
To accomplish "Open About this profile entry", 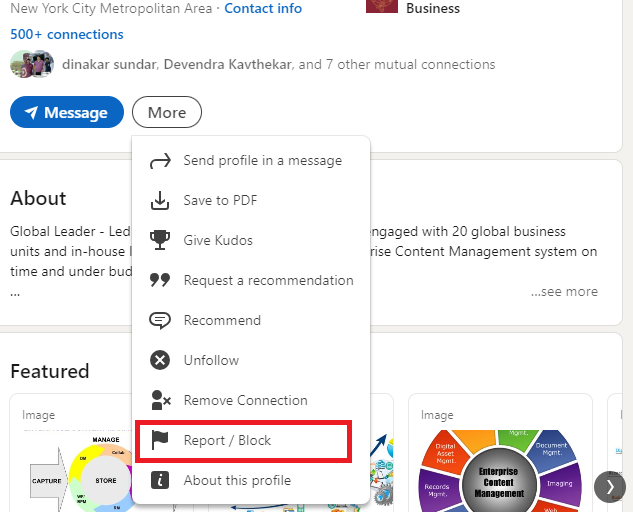I will pyautogui.click(x=251, y=481).
